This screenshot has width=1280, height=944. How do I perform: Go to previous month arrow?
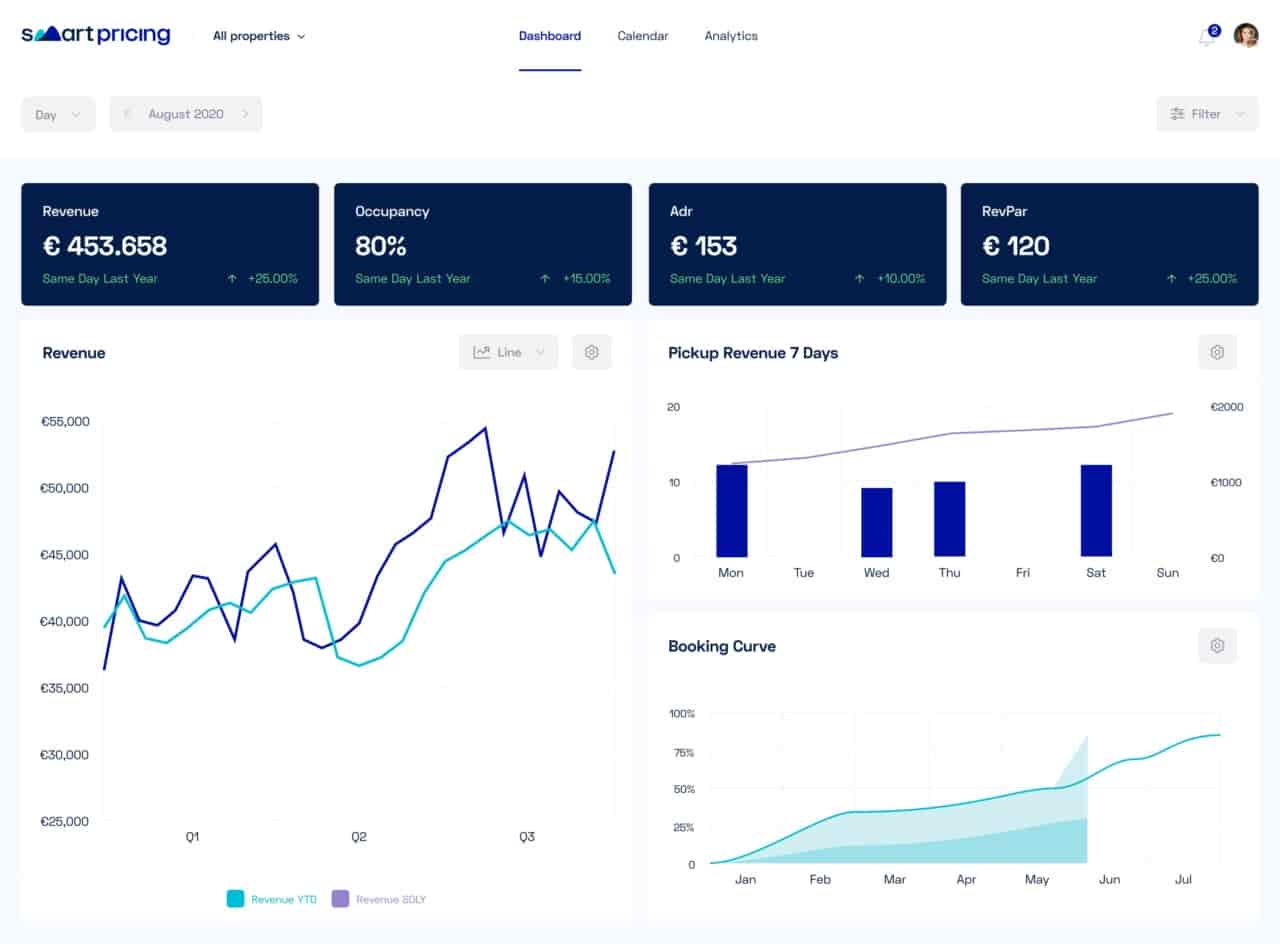pyautogui.click(x=127, y=114)
